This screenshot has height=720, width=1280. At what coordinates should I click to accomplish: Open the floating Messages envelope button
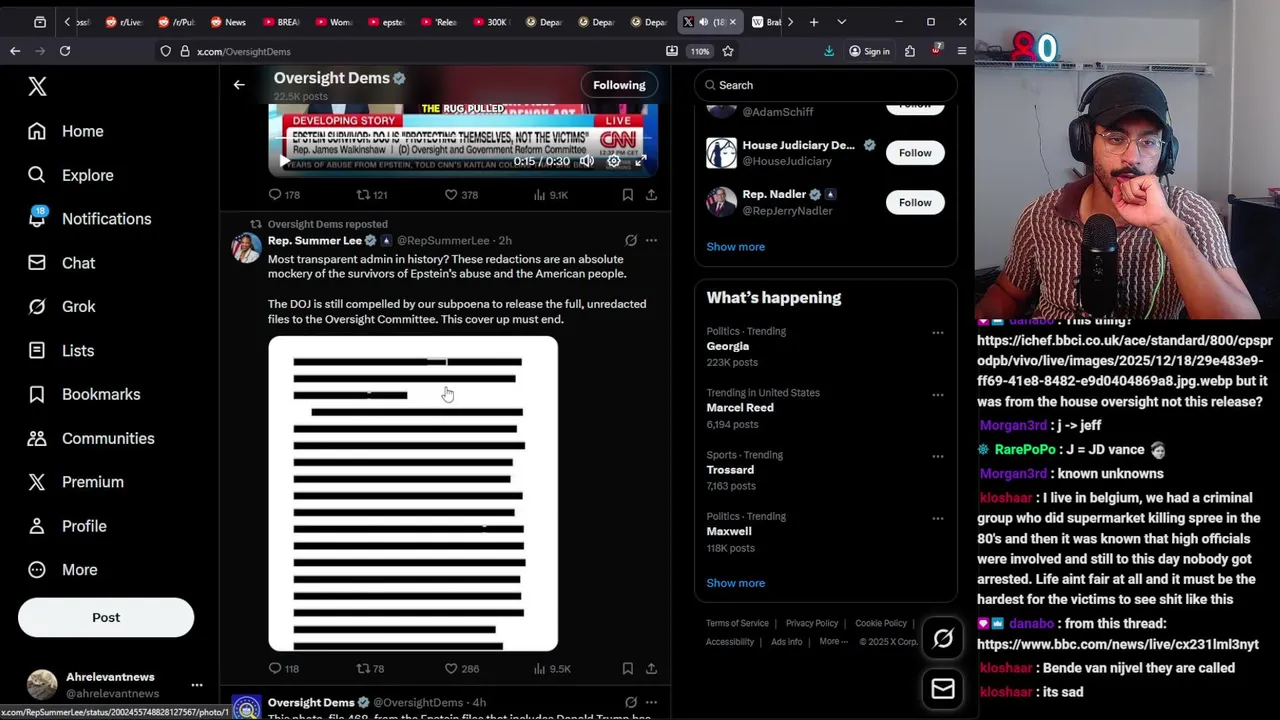tap(943, 689)
